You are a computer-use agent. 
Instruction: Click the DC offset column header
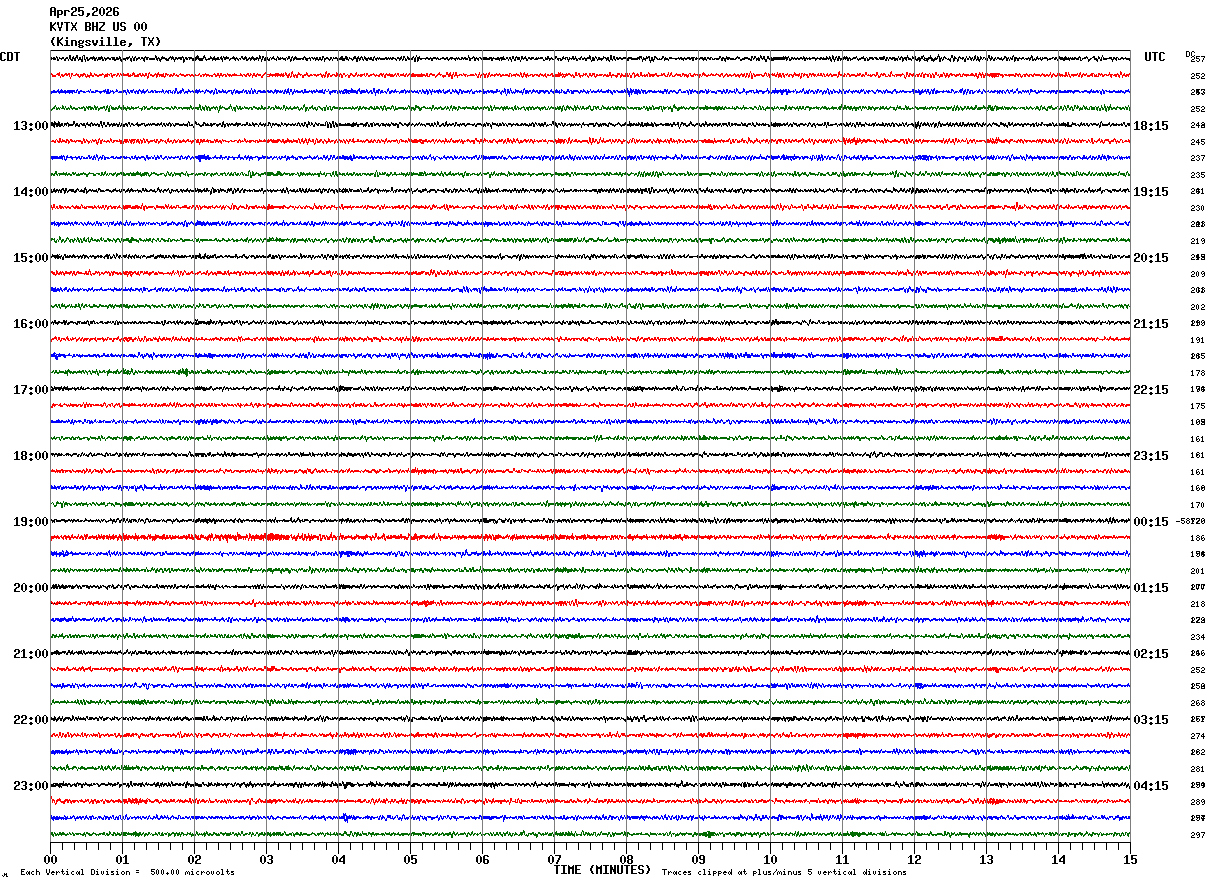coord(1190,54)
